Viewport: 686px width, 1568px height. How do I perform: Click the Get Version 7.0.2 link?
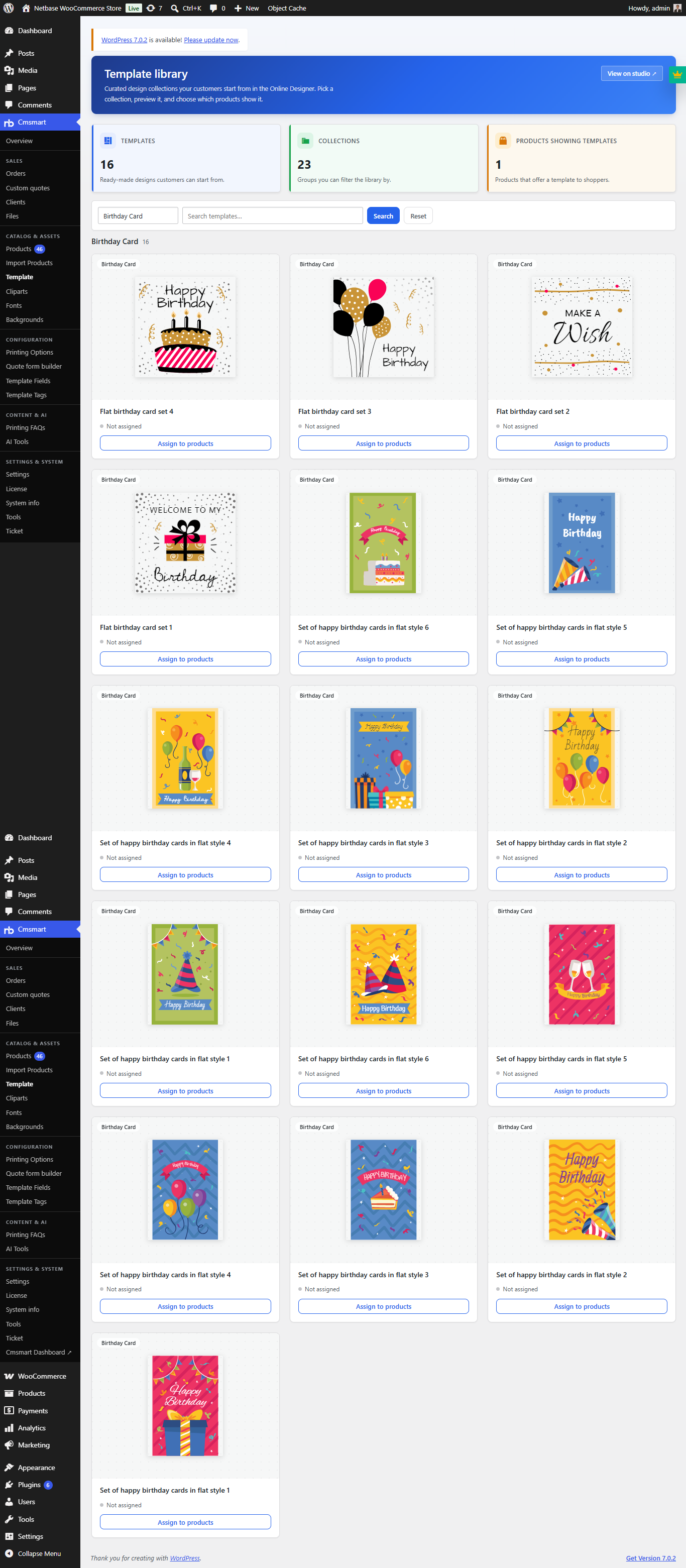650,1557
